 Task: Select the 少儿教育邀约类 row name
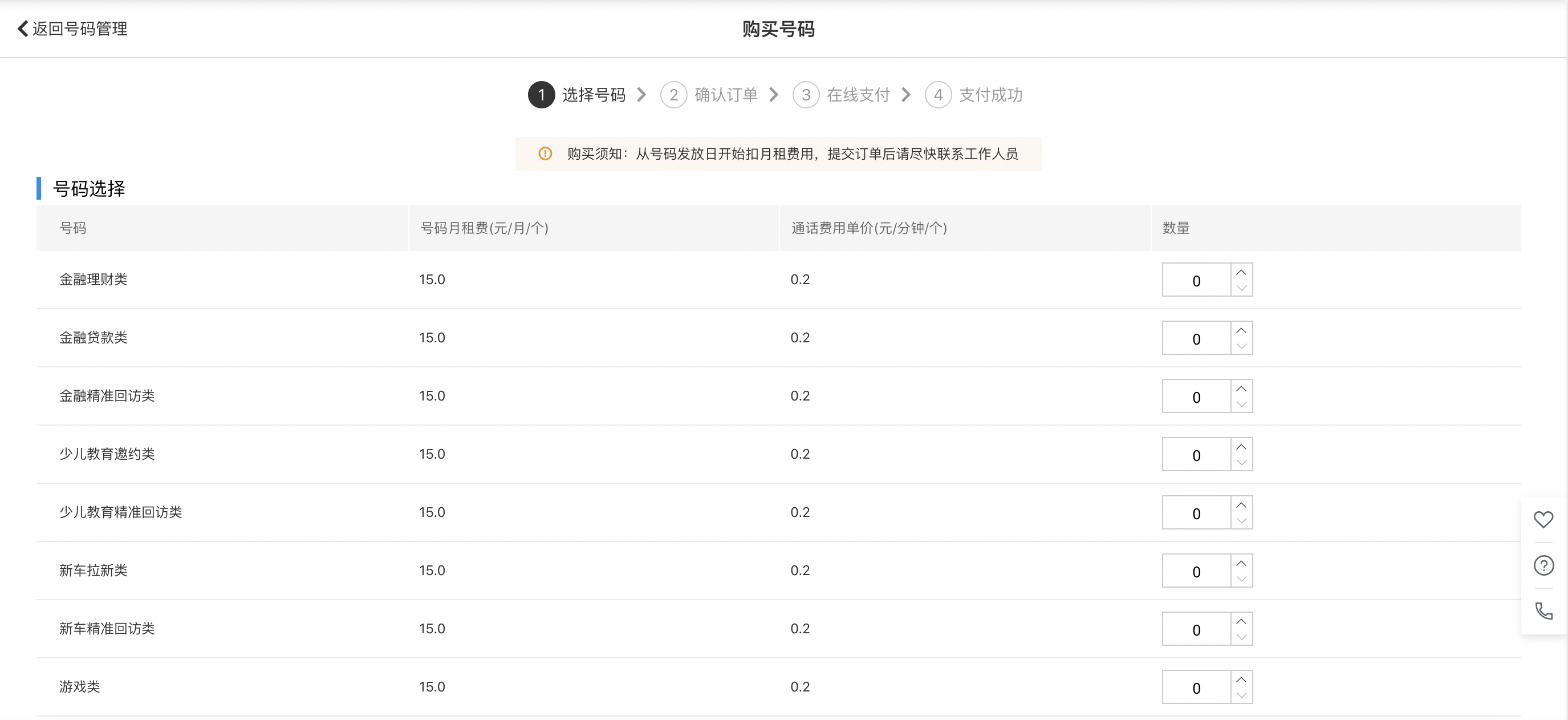107,454
